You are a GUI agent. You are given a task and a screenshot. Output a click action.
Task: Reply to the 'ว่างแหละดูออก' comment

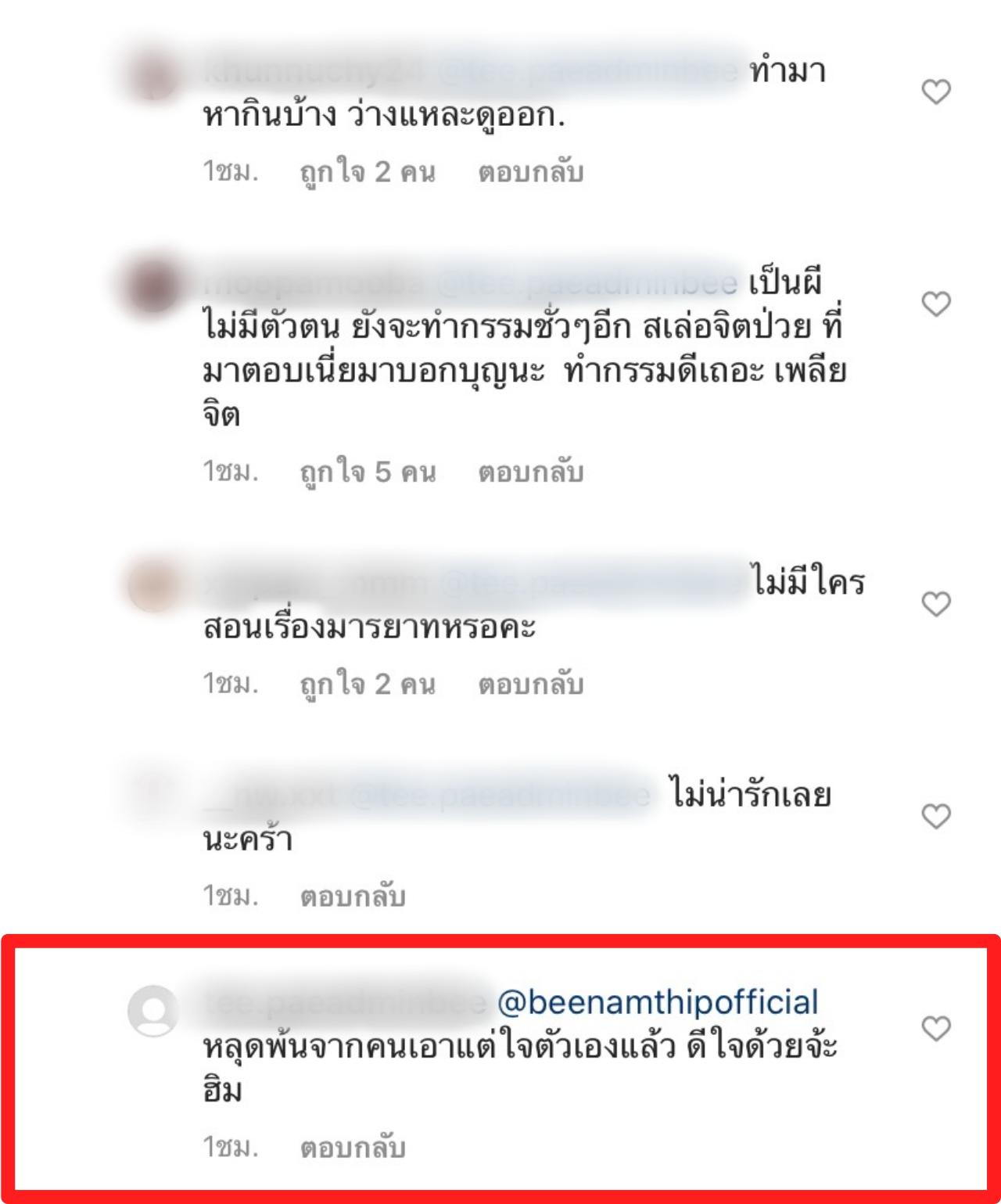(531, 172)
